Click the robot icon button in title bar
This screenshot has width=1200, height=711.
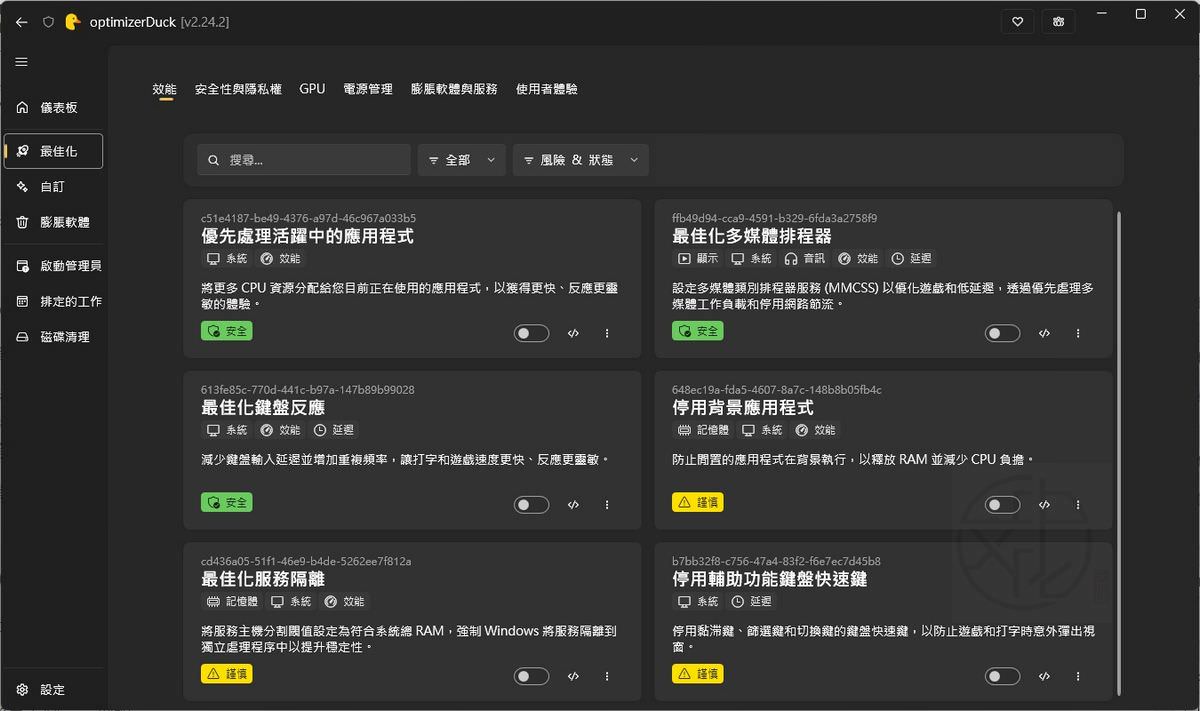pyautogui.click(x=1058, y=21)
